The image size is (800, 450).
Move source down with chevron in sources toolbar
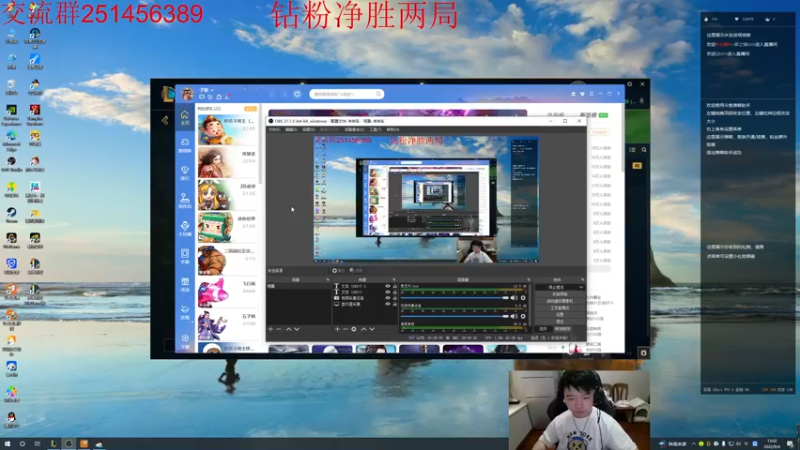[372, 329]
